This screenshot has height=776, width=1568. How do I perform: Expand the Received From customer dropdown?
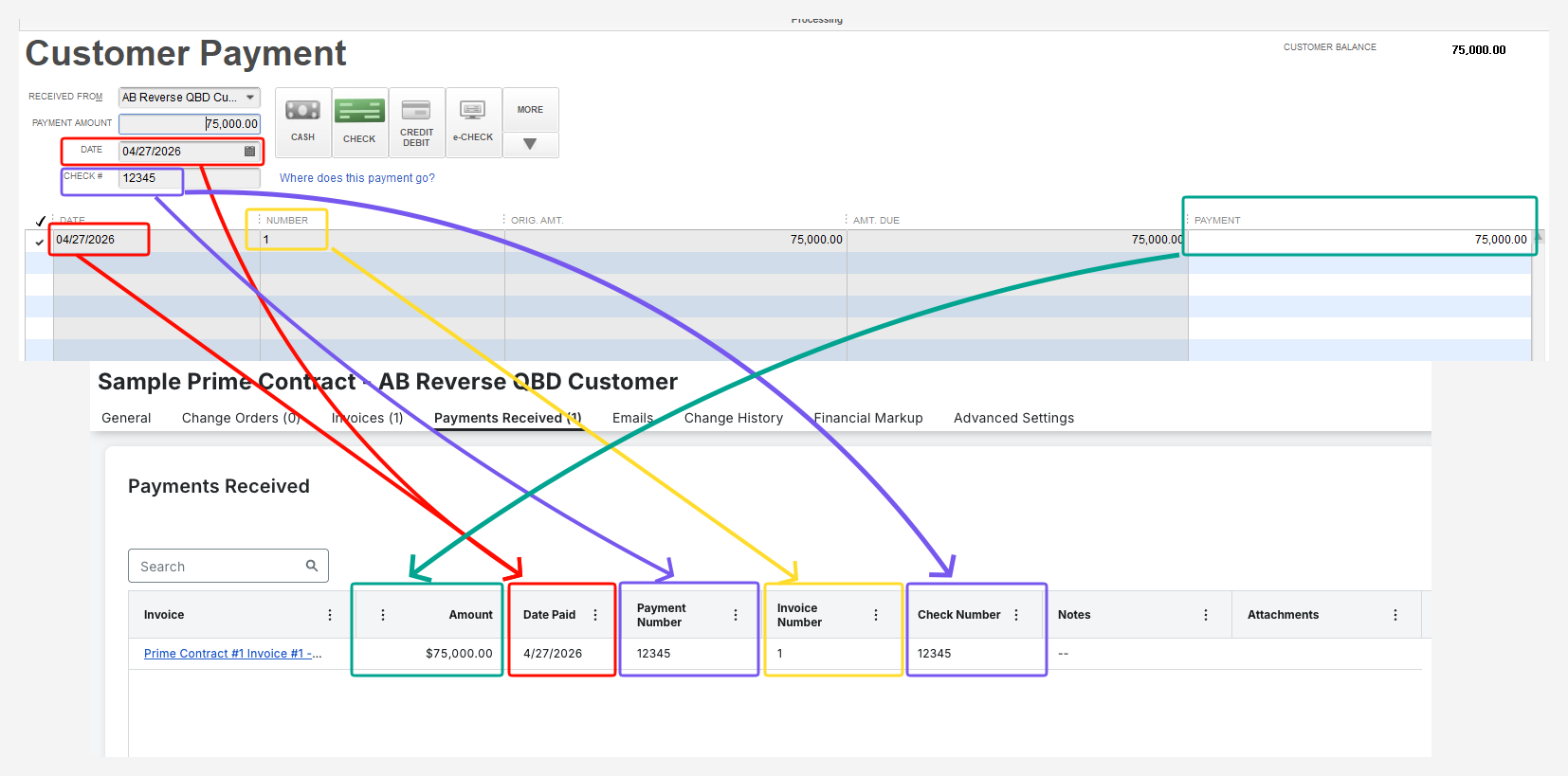250,98
